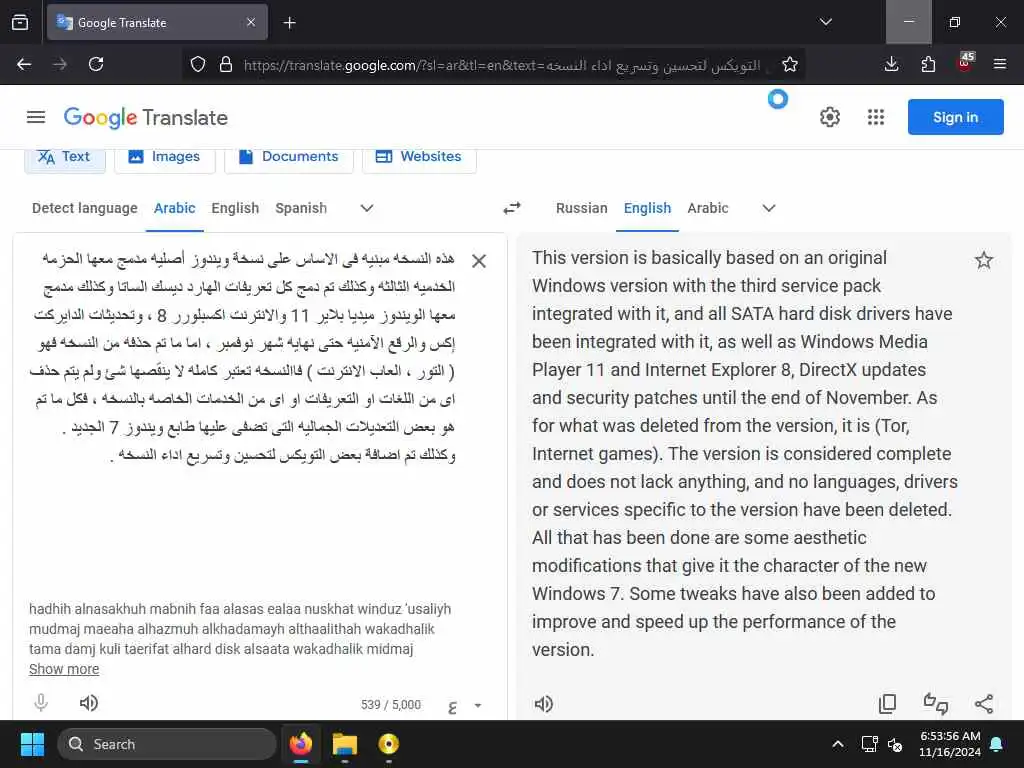Copy the translation to clipboard
The image size is (1024, 768).
click(x=888, y=703)
